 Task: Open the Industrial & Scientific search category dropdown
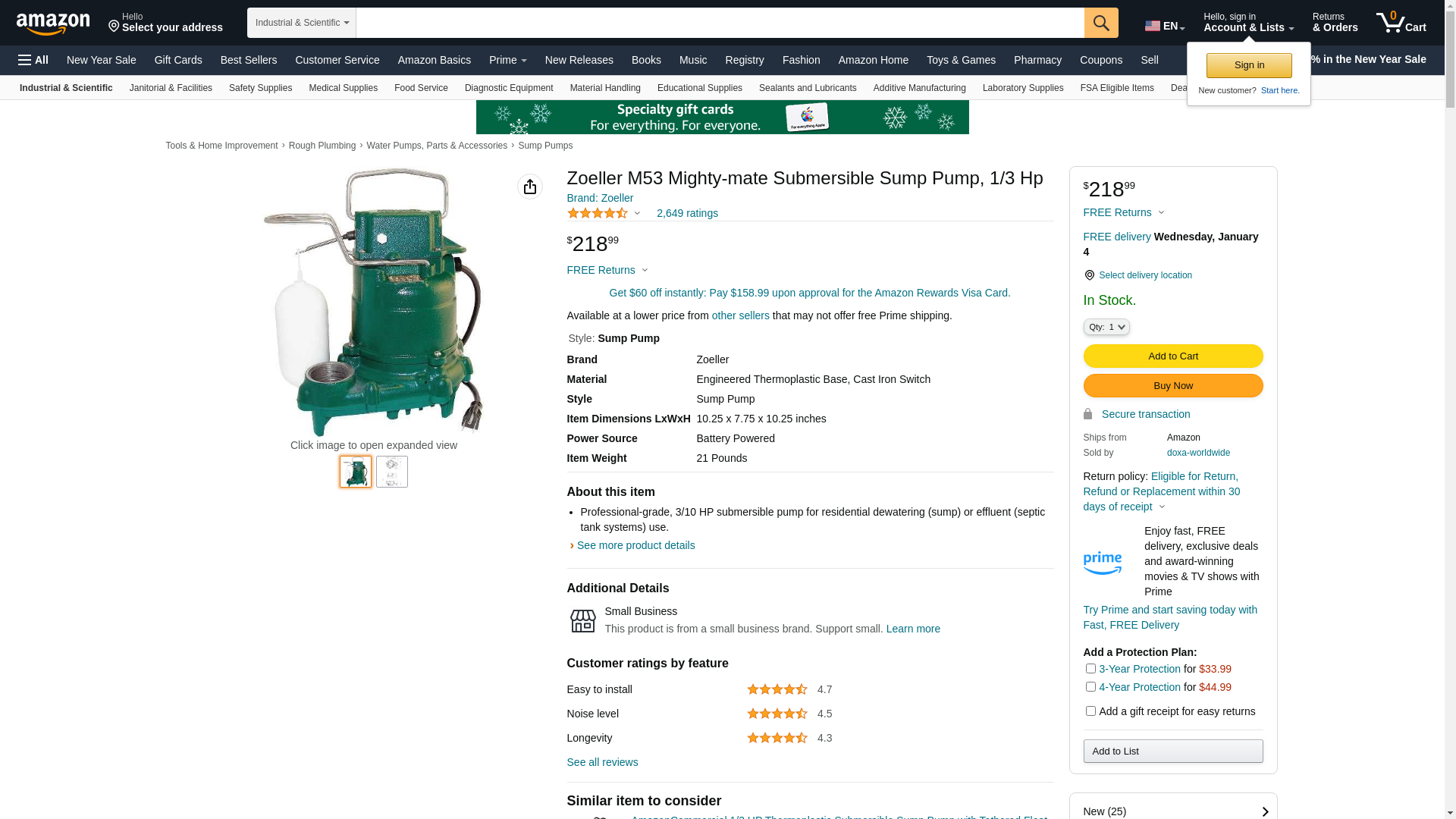(302, 23)
